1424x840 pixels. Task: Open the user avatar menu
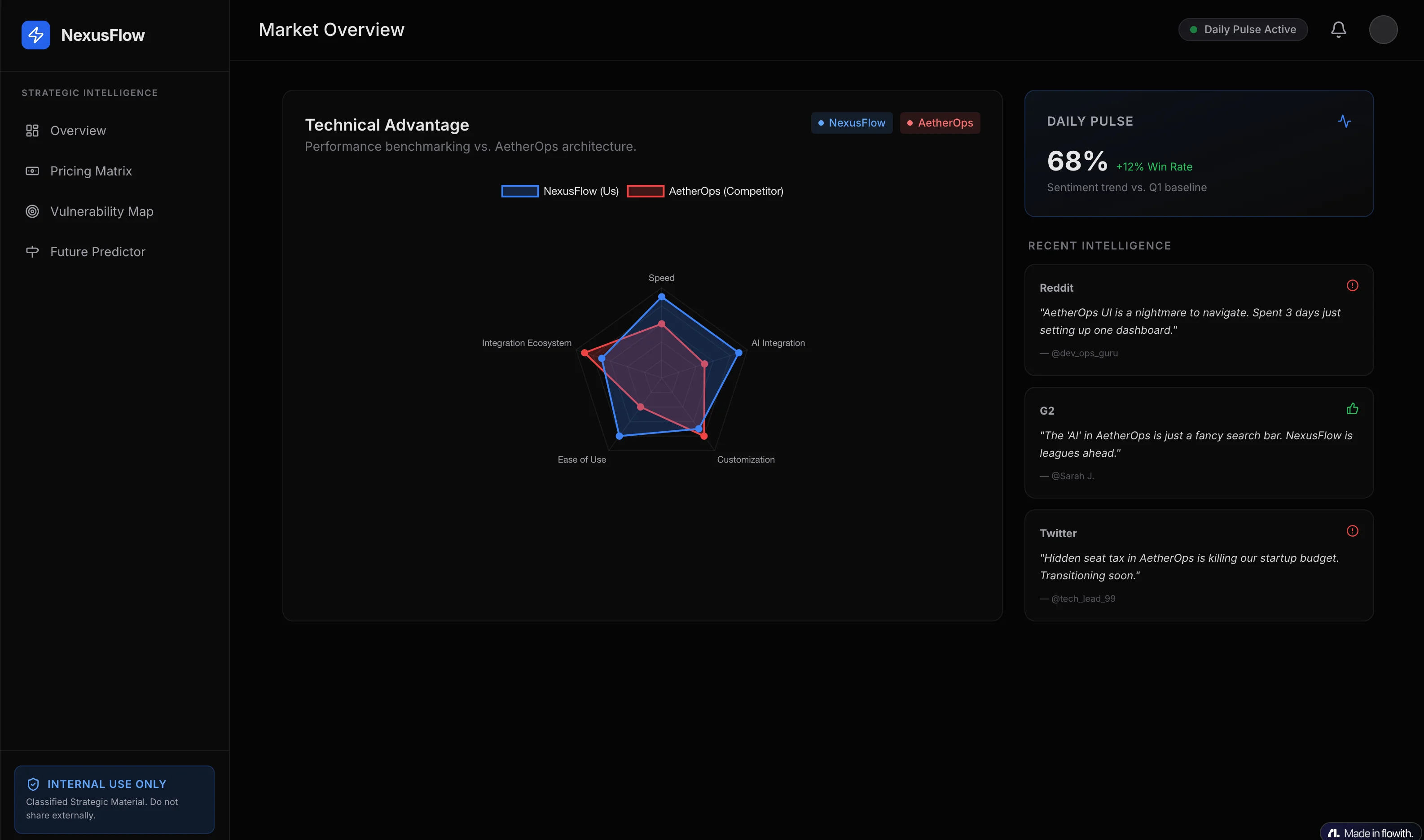[x=1383, y=30]
